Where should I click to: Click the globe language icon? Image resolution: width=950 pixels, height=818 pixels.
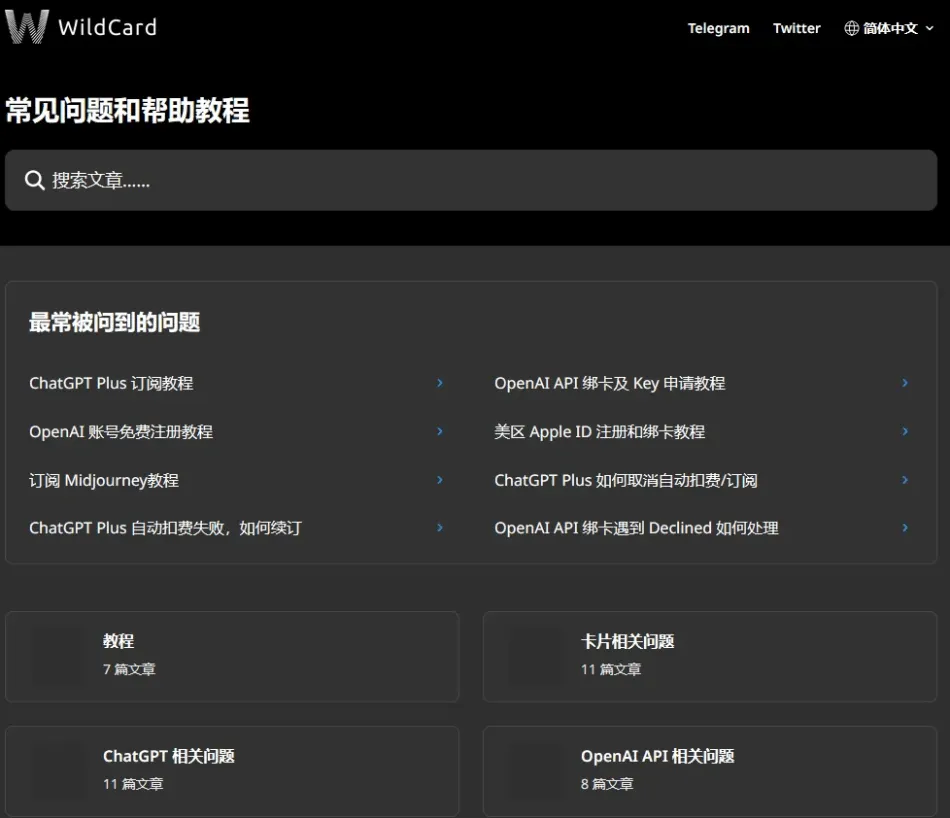tap(852, 28)
